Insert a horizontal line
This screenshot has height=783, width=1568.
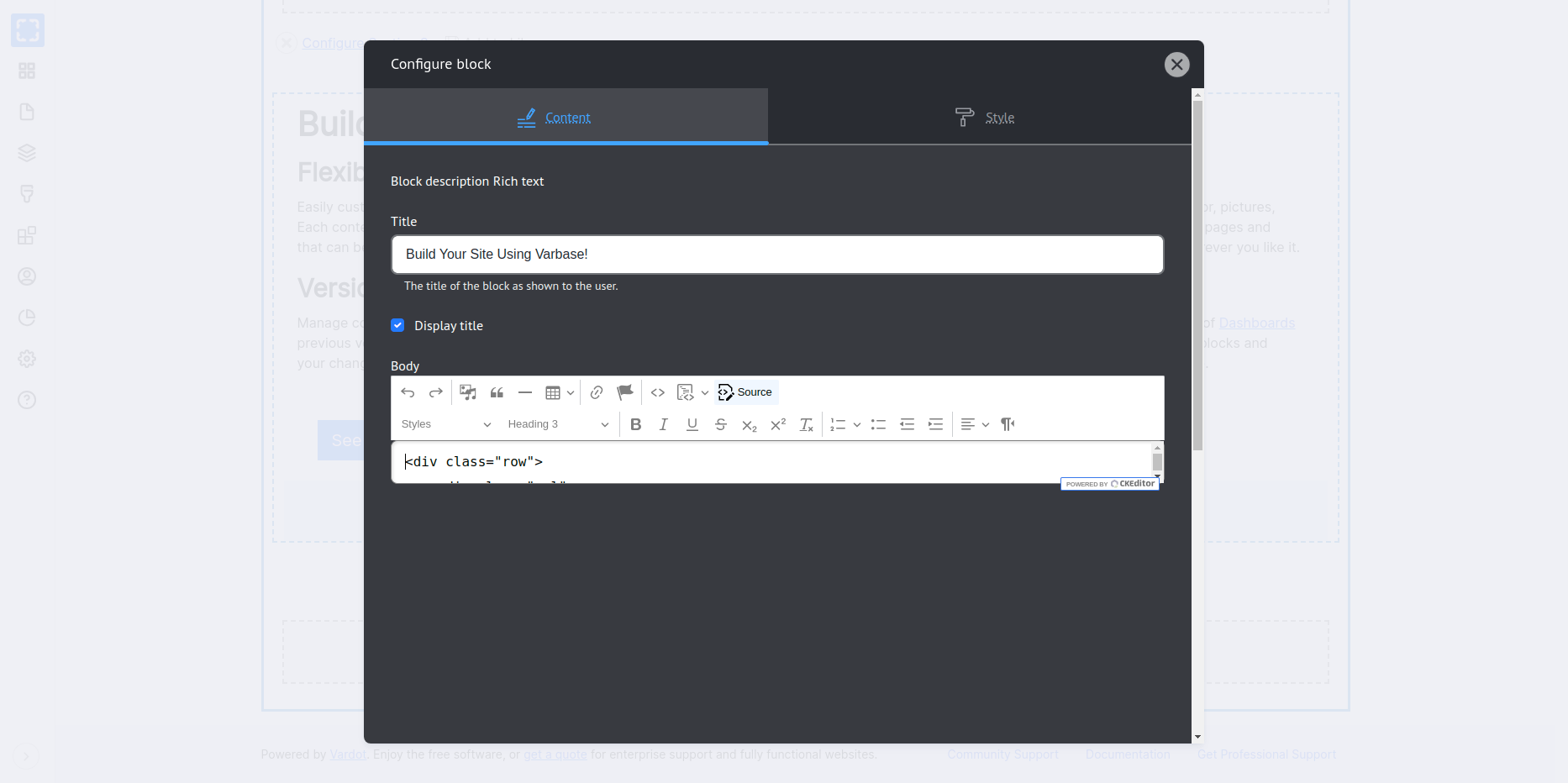tap(525, 392)
